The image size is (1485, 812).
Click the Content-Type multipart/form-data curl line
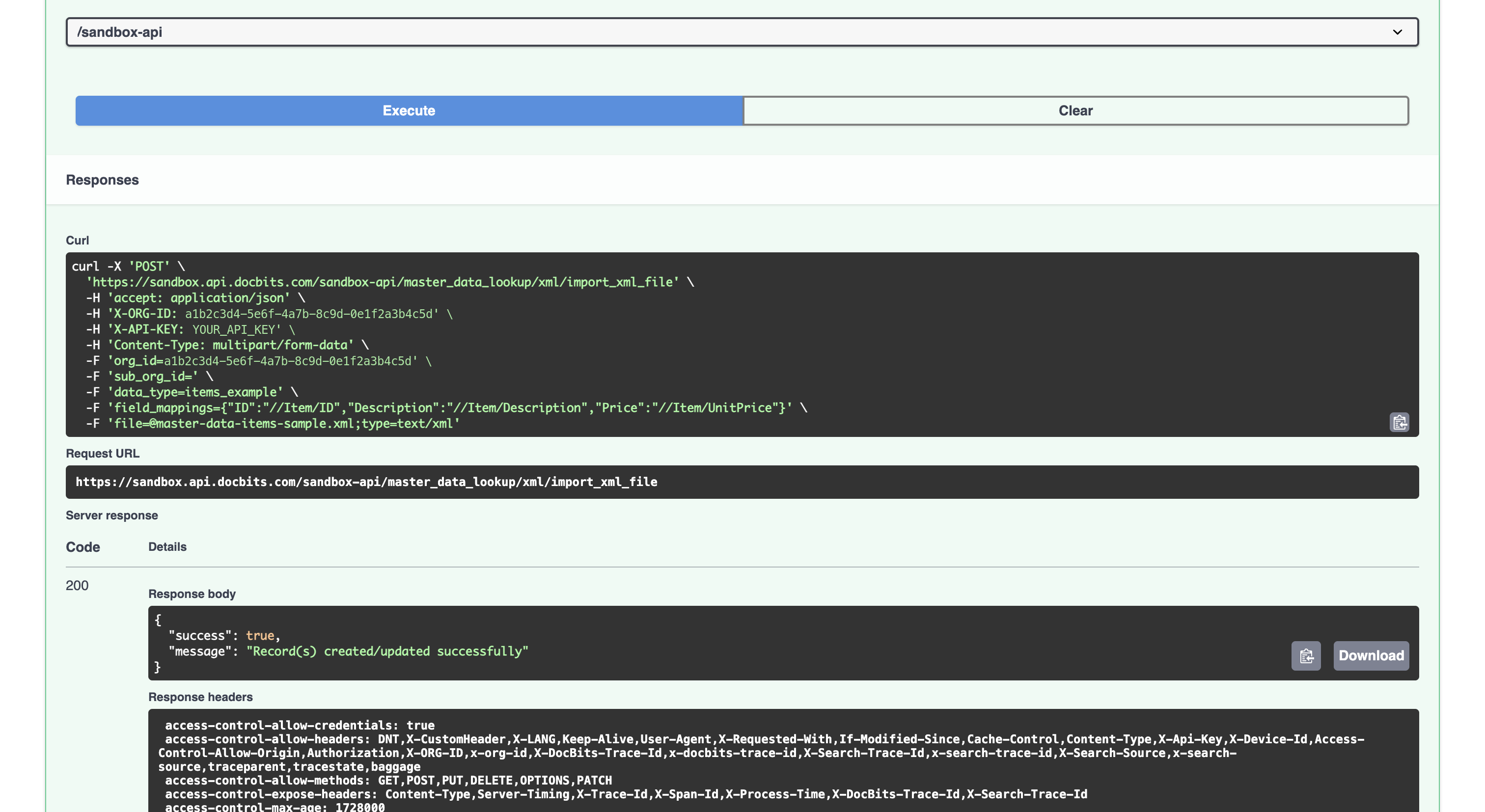pyautogui.click(x=227, y=345)
